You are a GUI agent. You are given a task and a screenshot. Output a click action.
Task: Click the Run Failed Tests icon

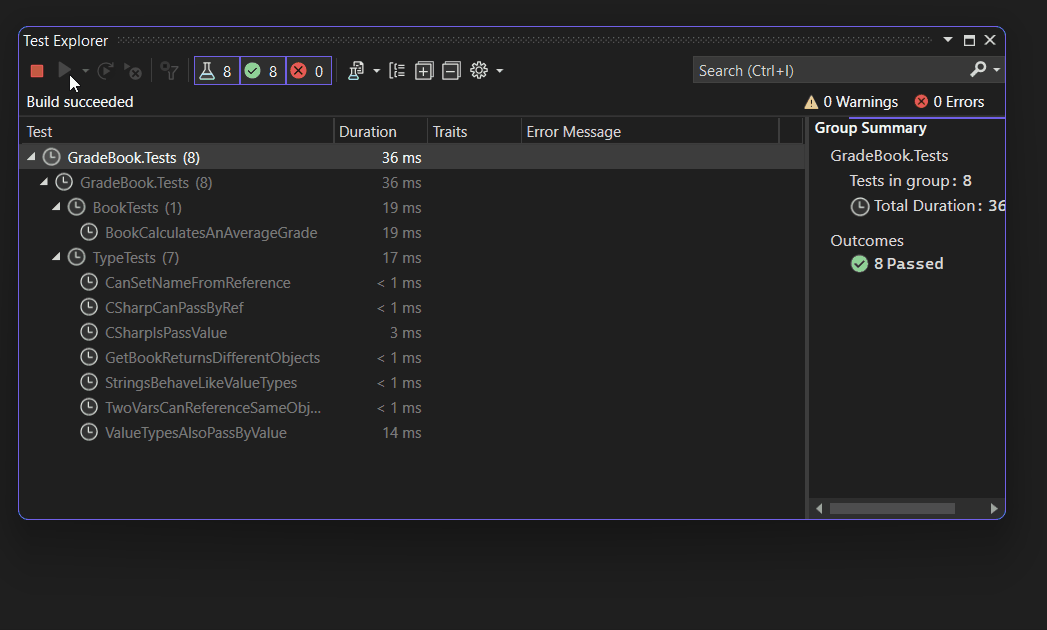point(134,71)
